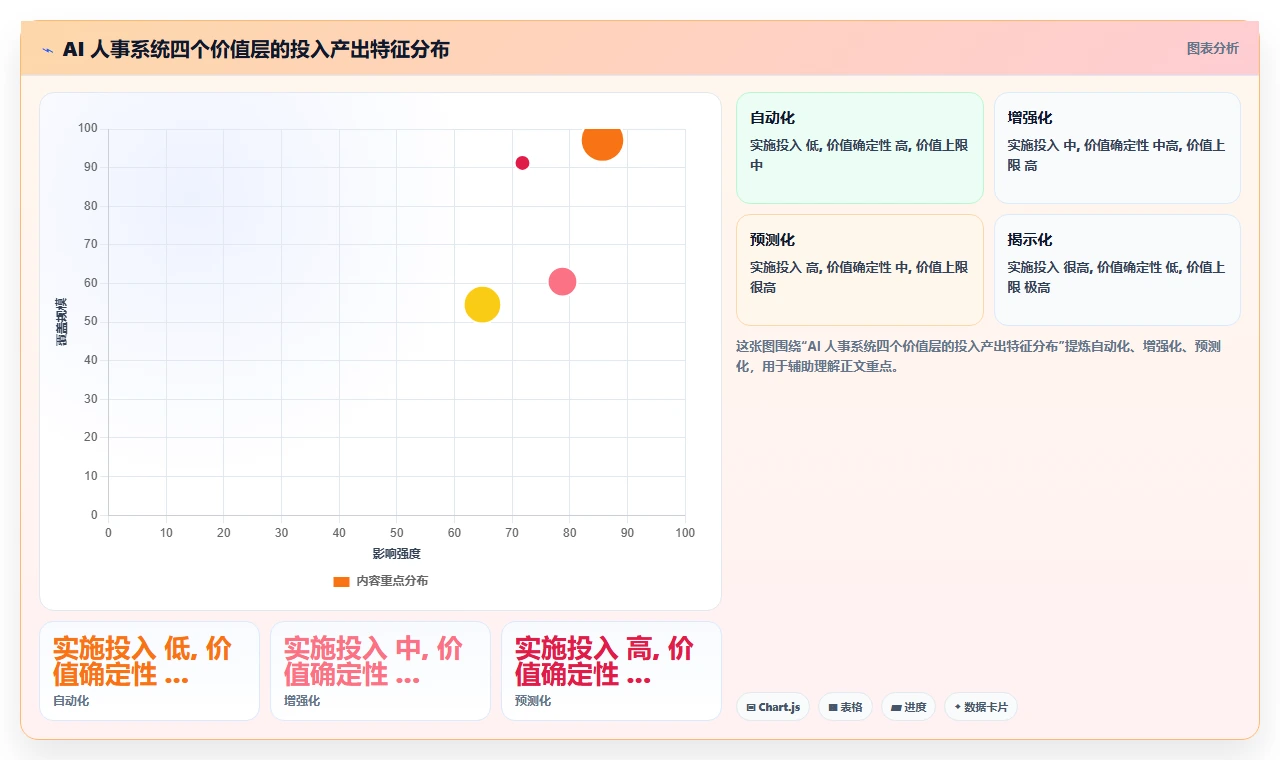Click the chart description paragraph below cards
The width and height of the screenshot is (1280, 760).
point(977,356)
